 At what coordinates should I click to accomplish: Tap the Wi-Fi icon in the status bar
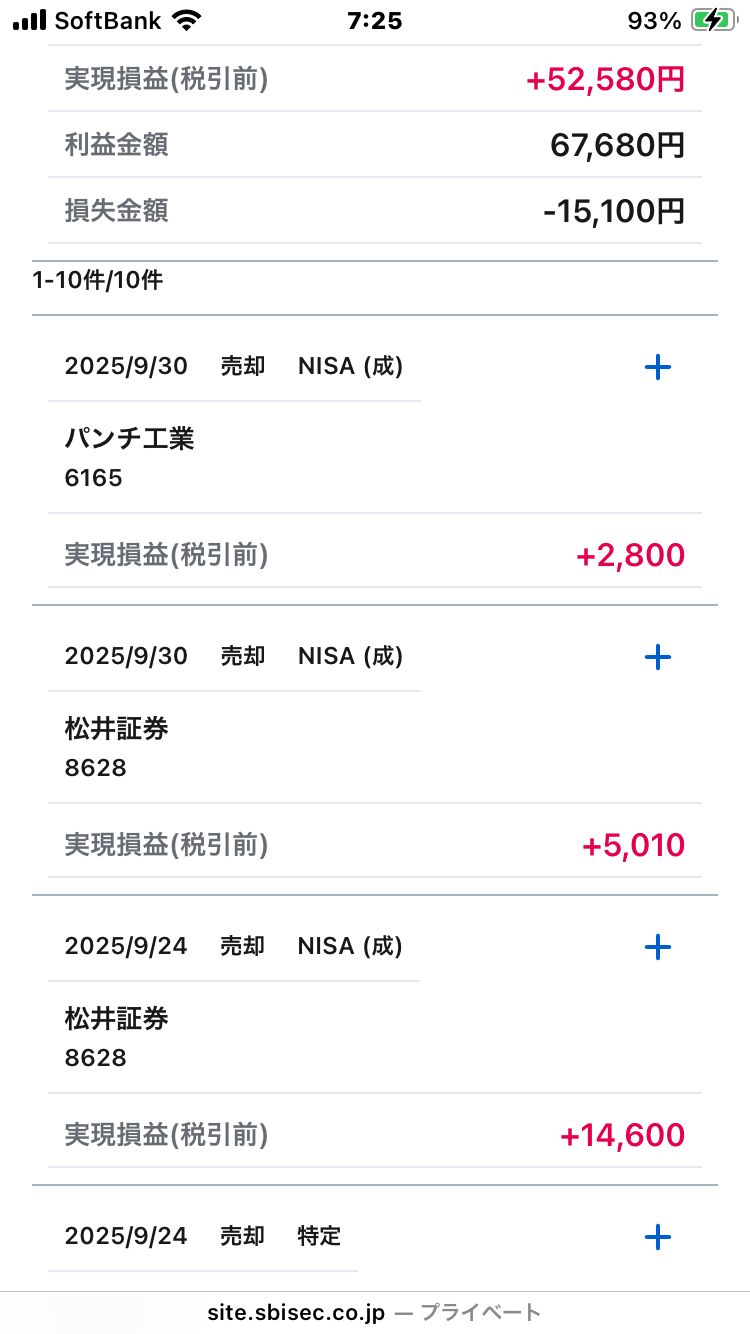pos(185,20)
